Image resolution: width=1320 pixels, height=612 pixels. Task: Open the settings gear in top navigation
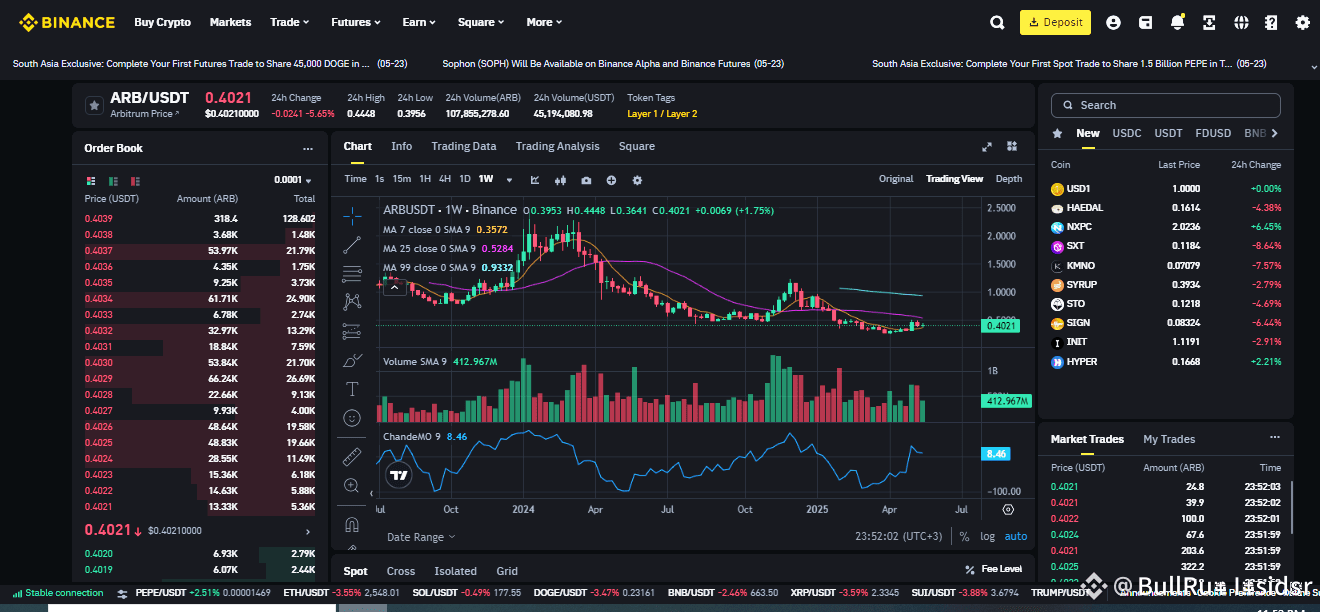(x=1302, y=22)
